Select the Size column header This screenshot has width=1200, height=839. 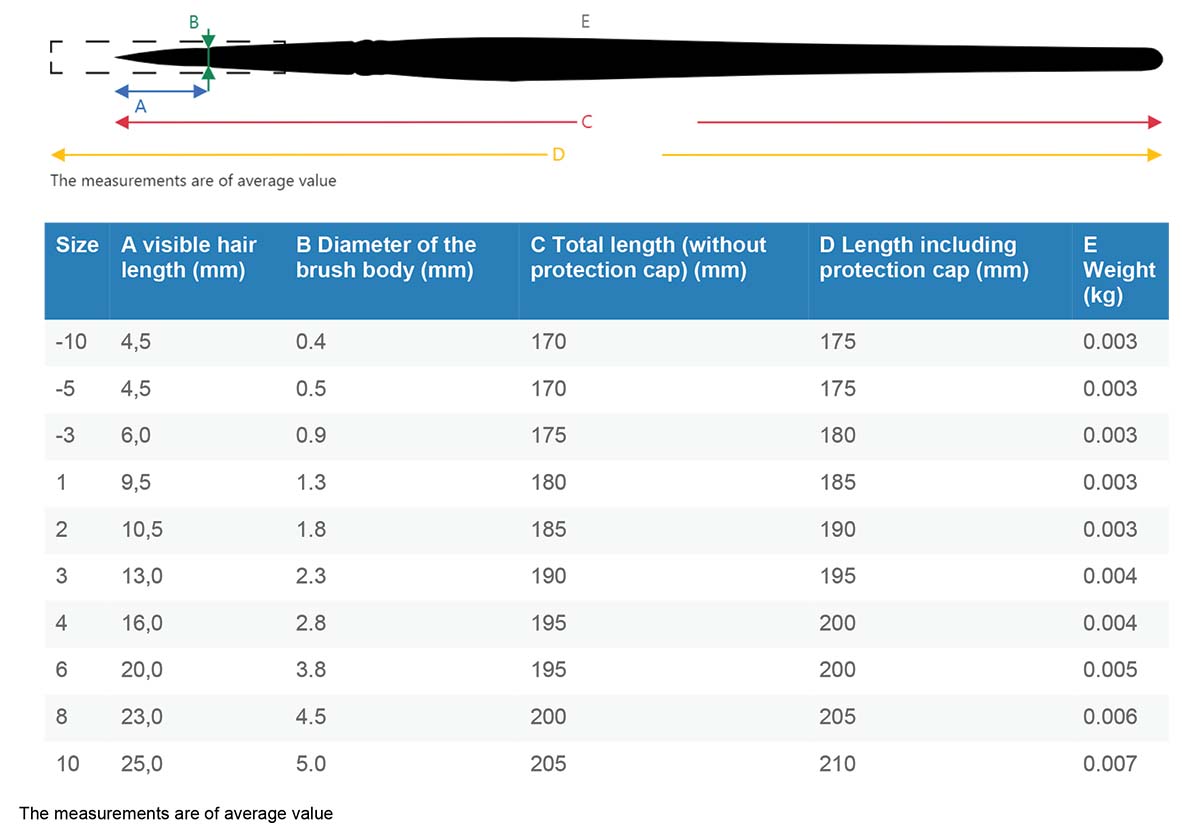77,245
